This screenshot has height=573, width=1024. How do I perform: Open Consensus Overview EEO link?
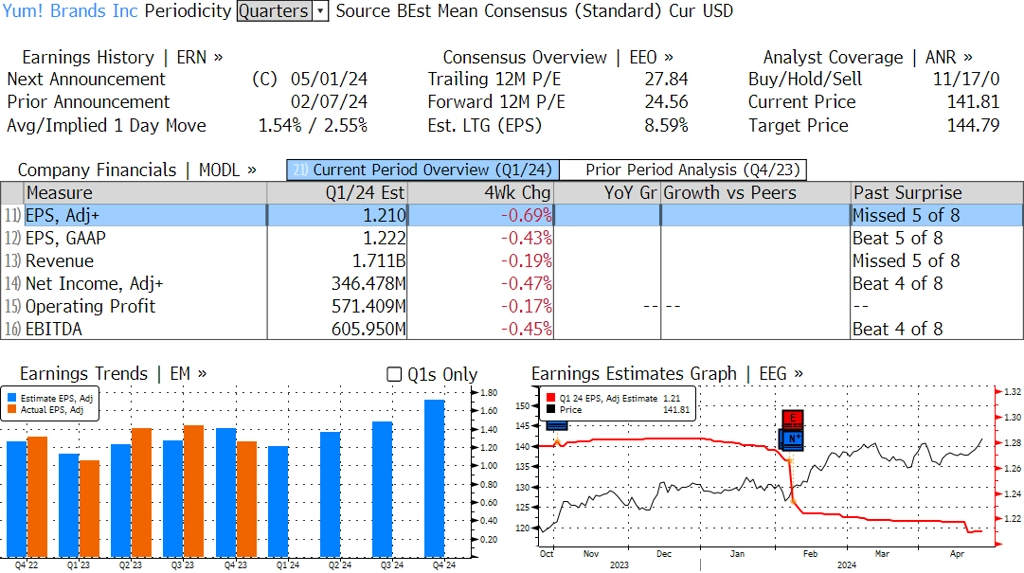pos(558,57)
